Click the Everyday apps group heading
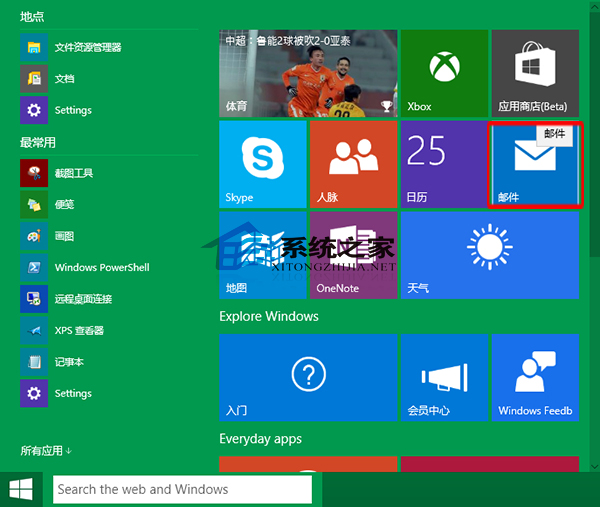Screen dimensions: 600x507 tap(261, 439)
